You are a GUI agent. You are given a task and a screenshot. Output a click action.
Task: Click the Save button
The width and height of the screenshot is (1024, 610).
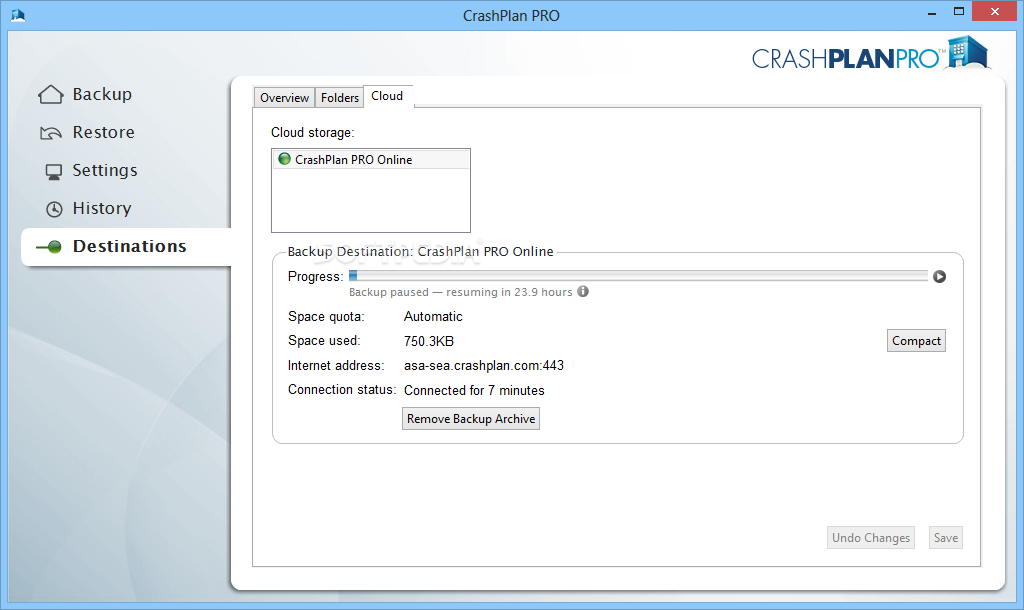coord(946,538)
